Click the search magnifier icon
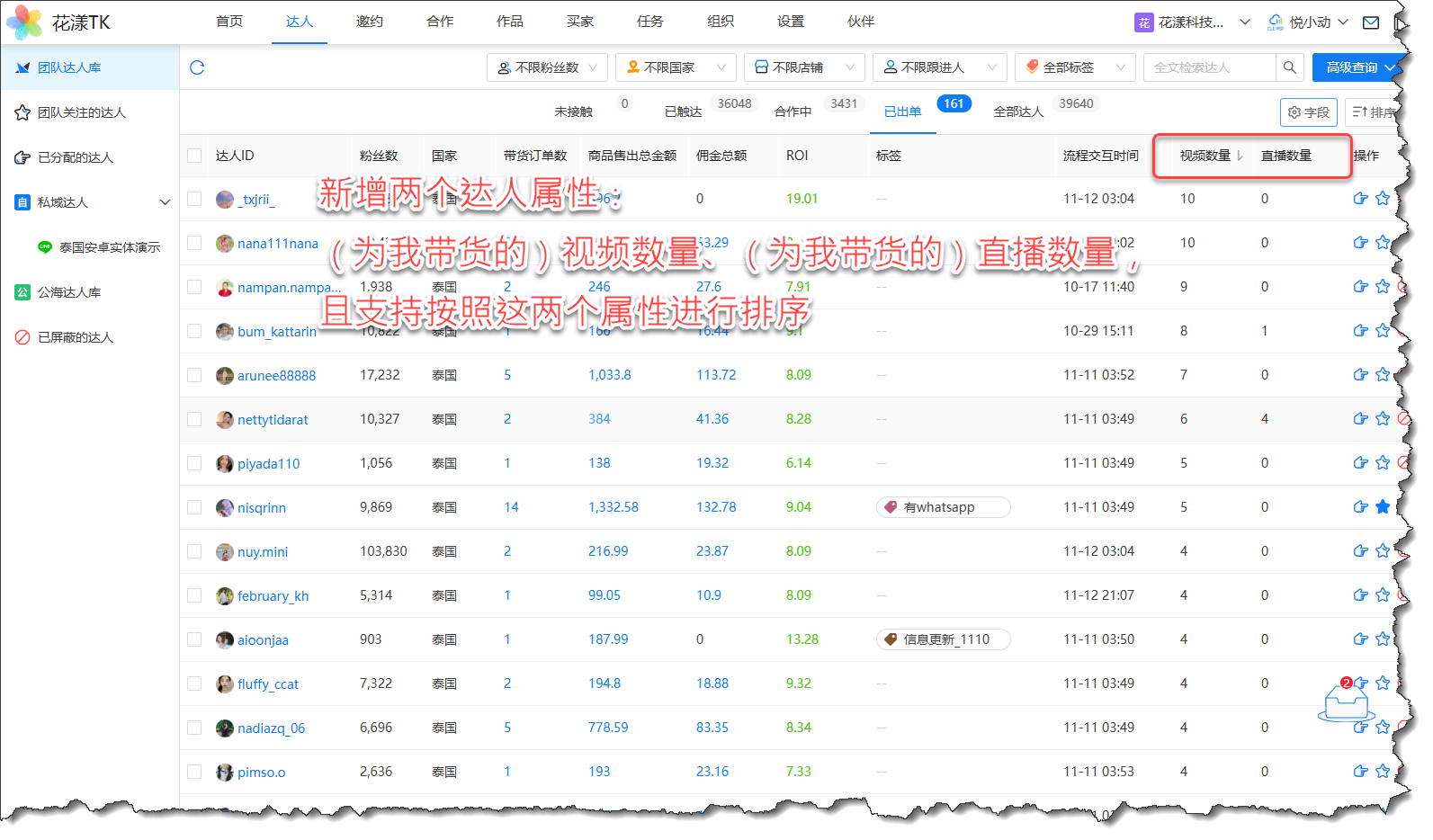 click(1289, 67)
